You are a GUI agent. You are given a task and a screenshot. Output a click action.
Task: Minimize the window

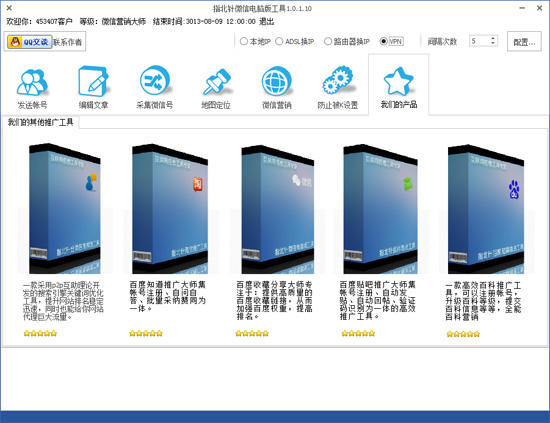pyautogui.click(x=522, y=8)
